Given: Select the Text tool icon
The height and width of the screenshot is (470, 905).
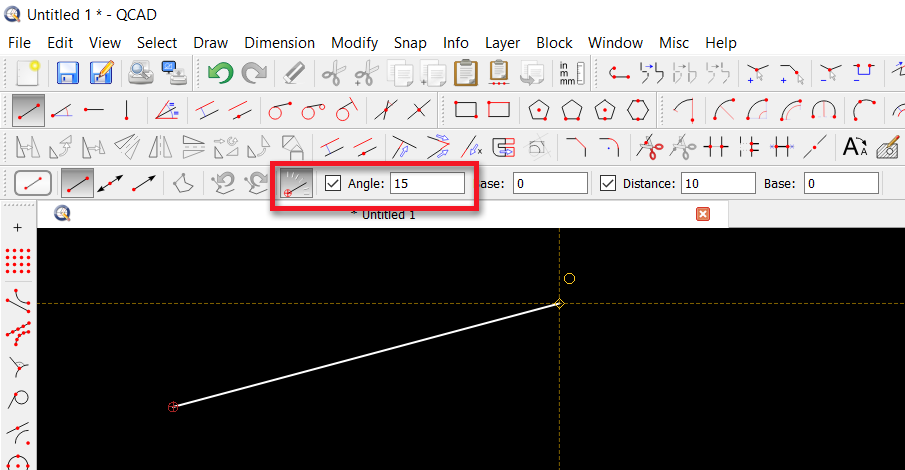Looking at the screenshot, I should coord(855,147).
